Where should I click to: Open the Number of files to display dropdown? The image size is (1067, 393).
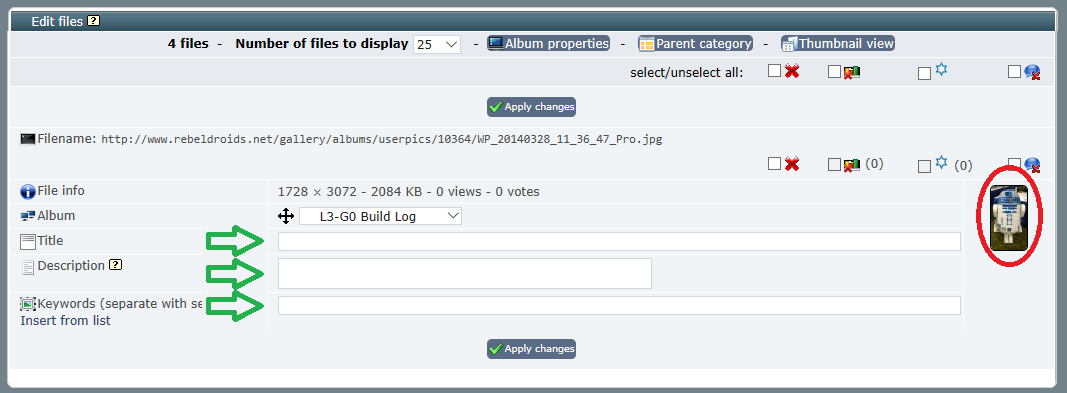(x=437, y=44)
